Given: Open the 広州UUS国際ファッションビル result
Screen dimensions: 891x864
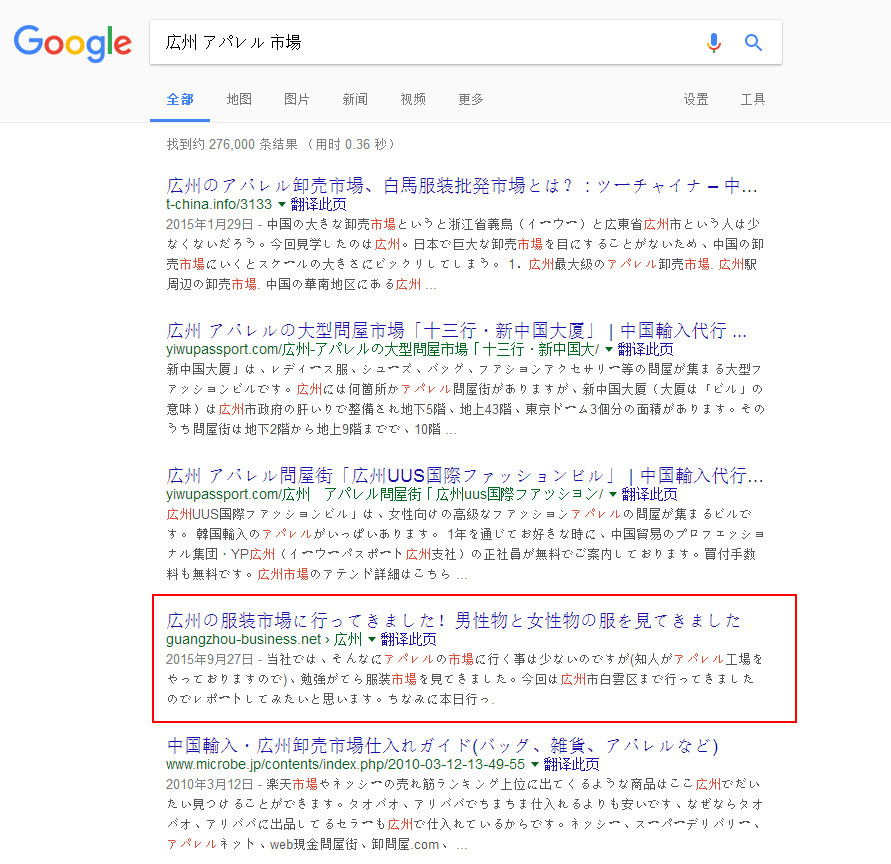Looking at the screenshot, I should pos(465,475).
